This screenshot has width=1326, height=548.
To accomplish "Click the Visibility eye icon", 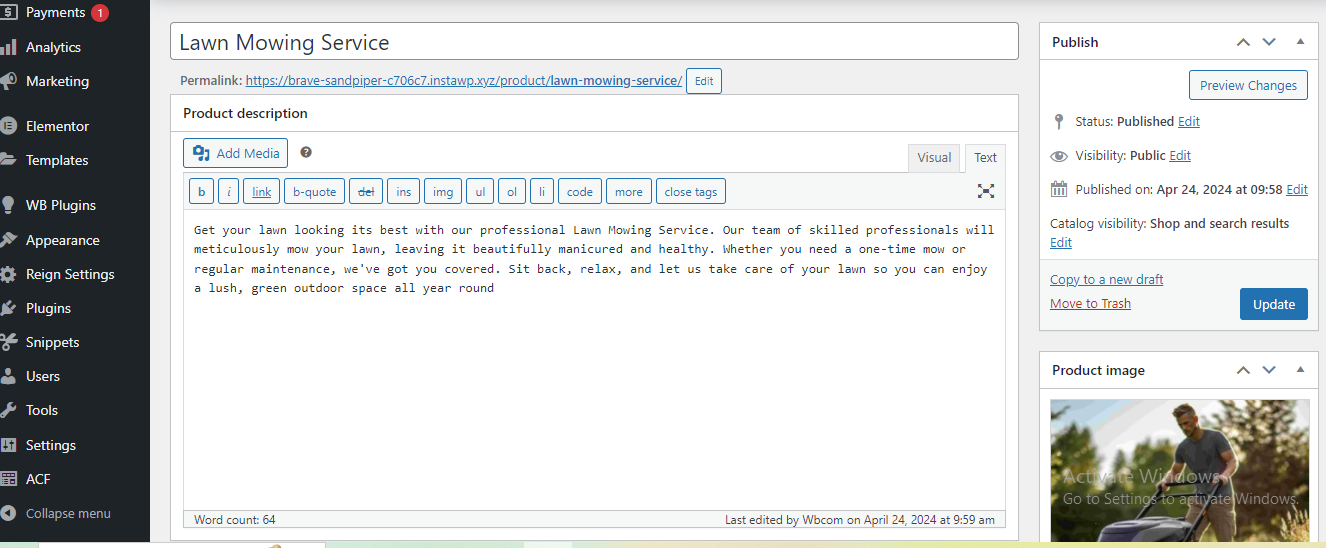I will point(1059,156).
